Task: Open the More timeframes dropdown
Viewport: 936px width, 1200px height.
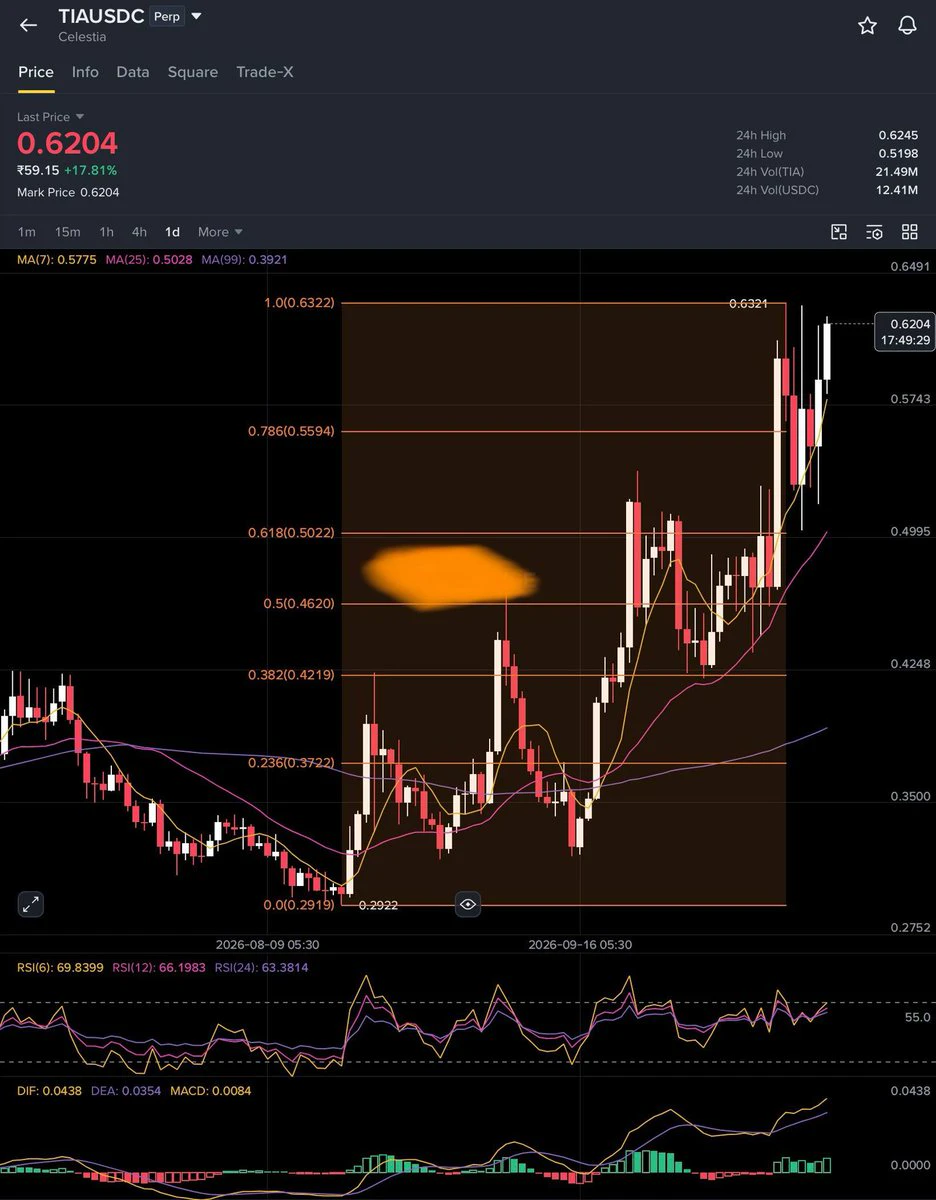Action: [220, 232]
